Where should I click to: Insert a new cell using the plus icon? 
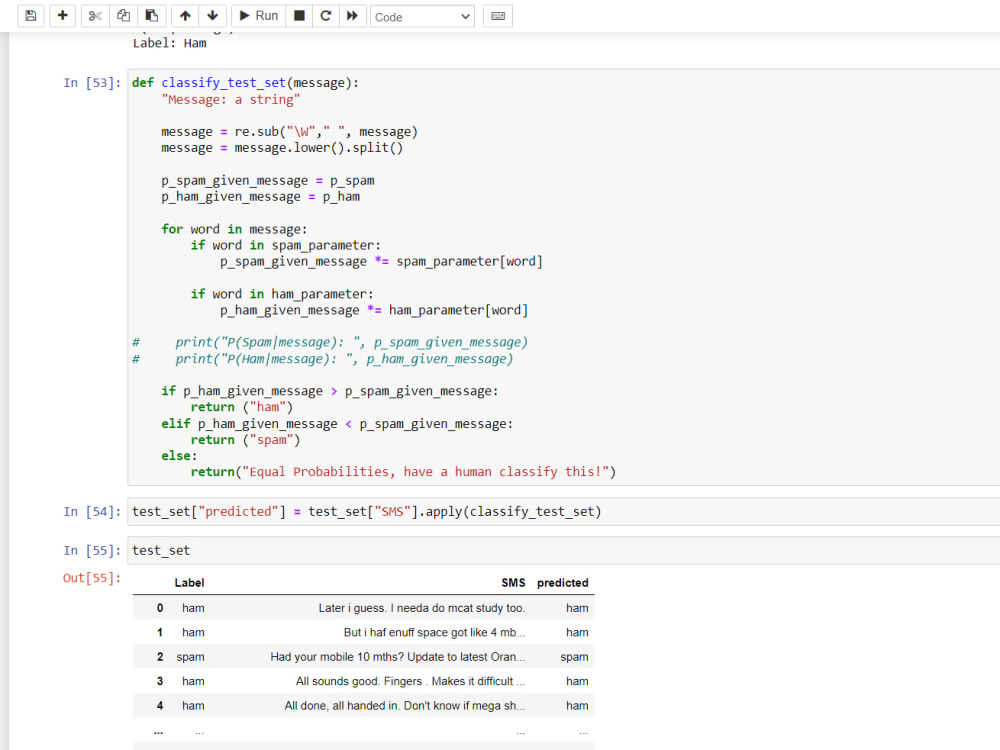tap(62, 15)
